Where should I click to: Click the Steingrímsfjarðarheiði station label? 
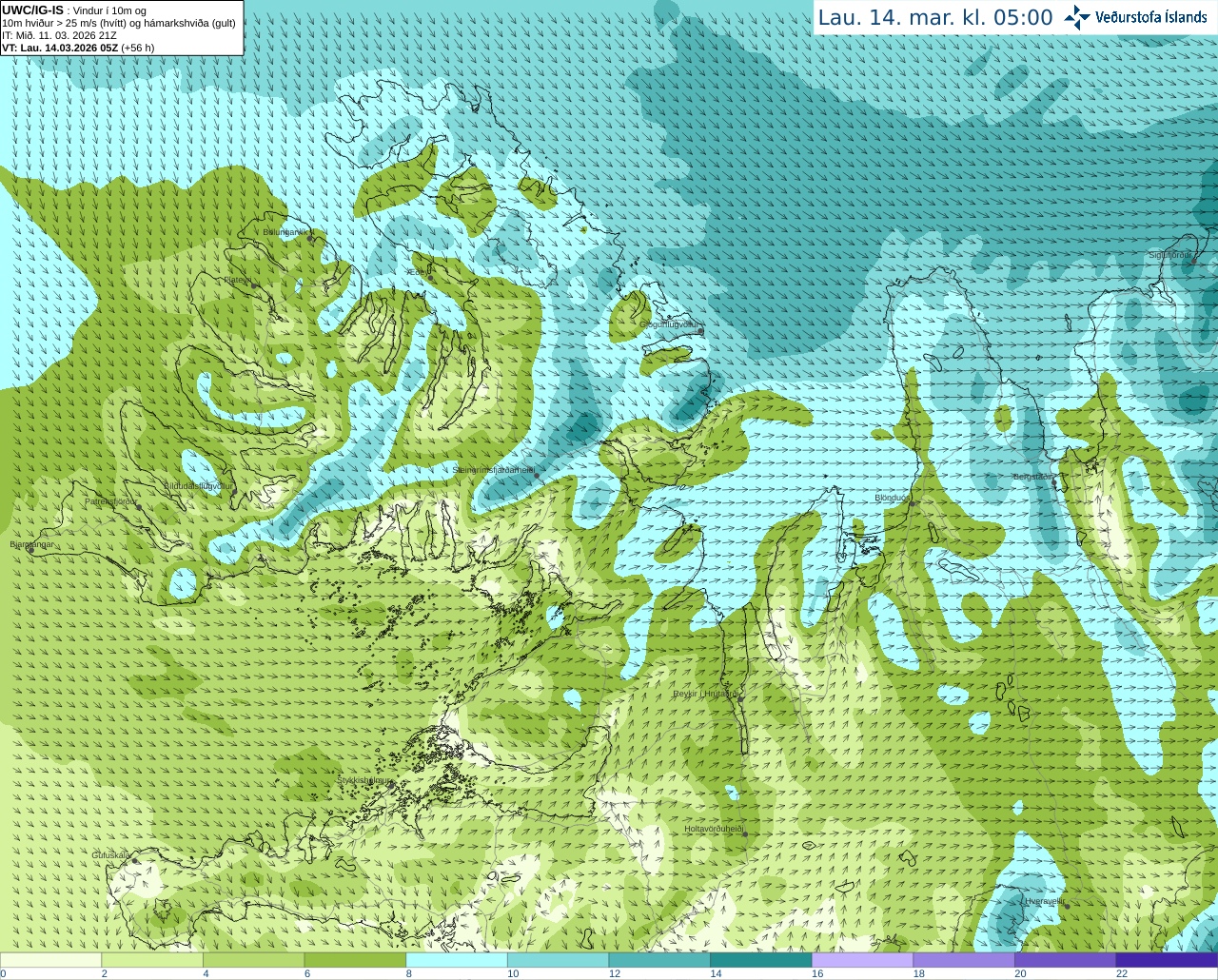[493, 470]
